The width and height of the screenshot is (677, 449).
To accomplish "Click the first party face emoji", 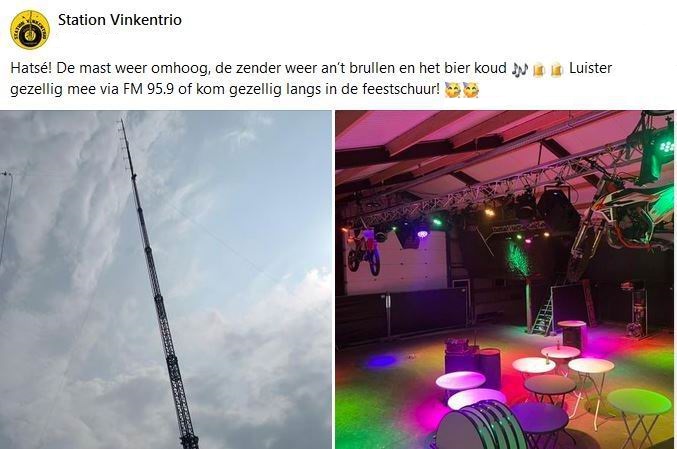I will coord(452,90).
